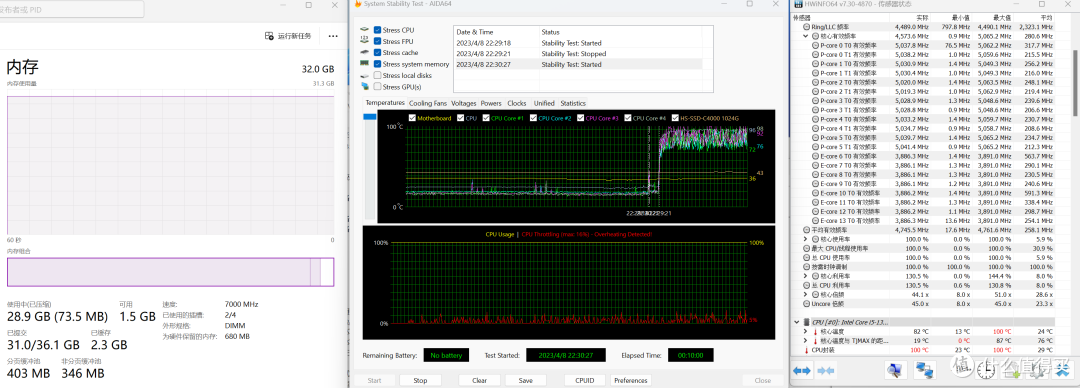Uncheck the Stress FPU checkbox
This screenshot has height=388, width=1080.
[377, 41]
